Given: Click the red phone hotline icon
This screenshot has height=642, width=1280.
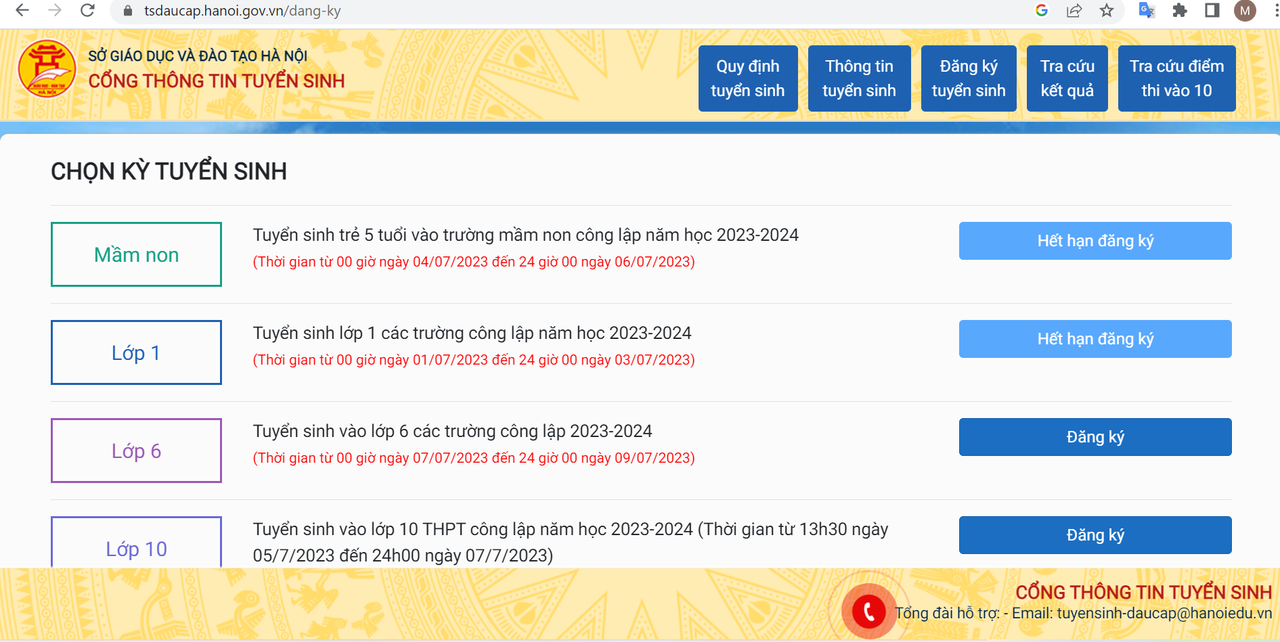Looking at the screenshot, I should (868, 610).
